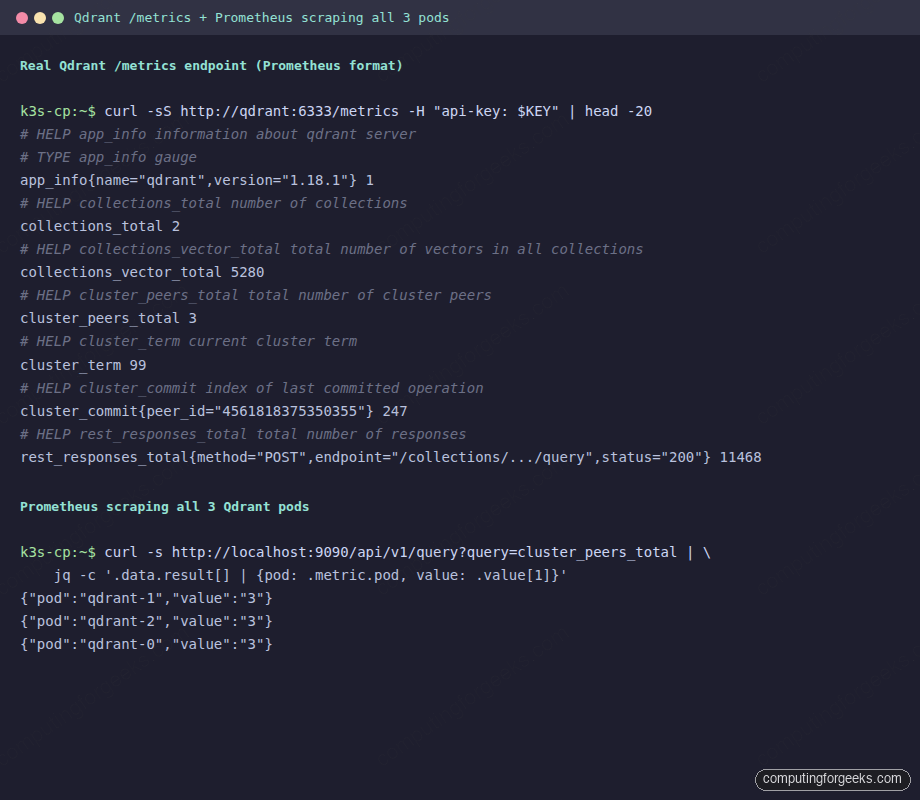The image size is (920, 800).
Task: Click the 'cluster_peers_total 3' metric line
Action: [109, 318]
